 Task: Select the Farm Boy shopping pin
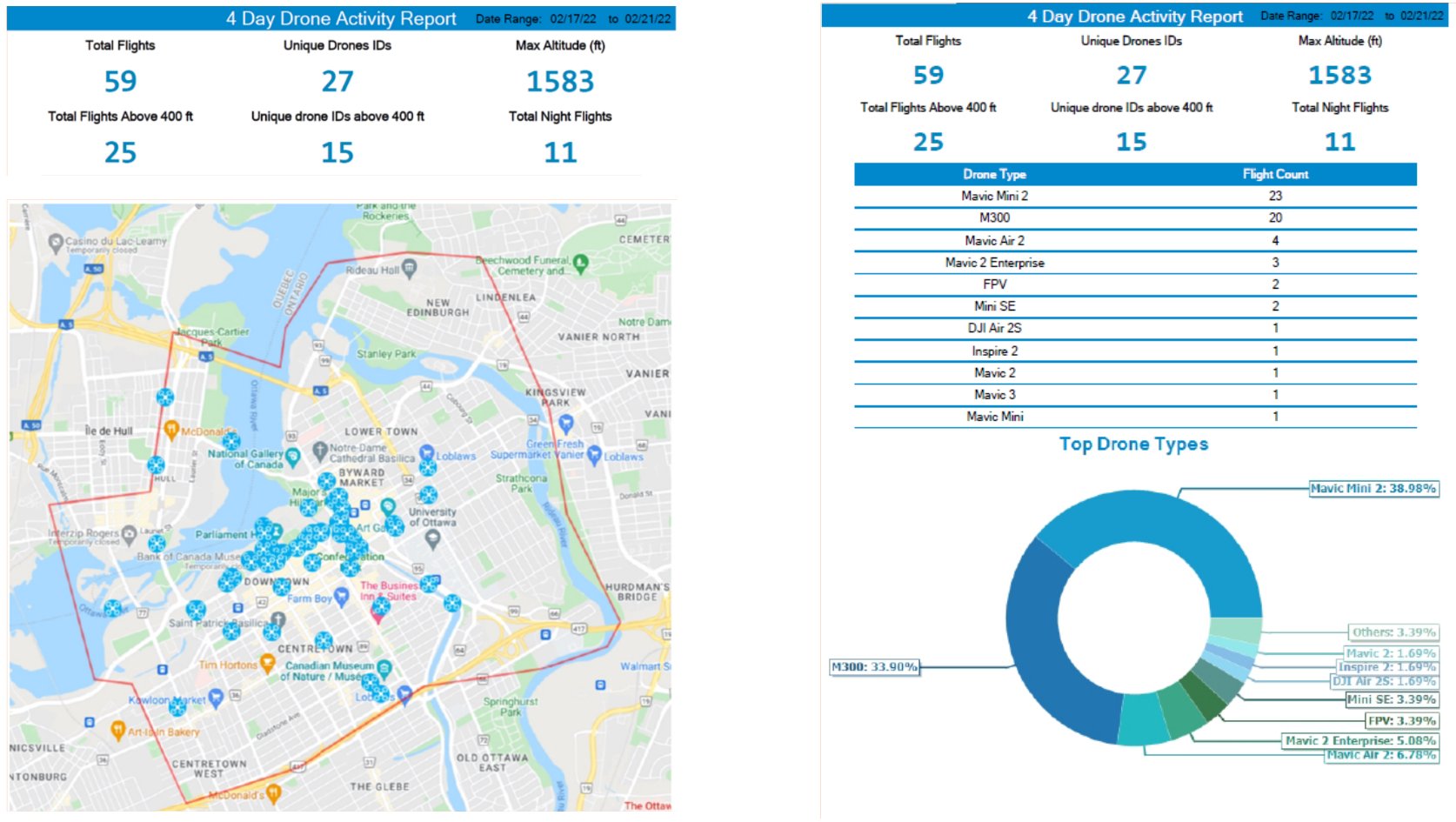click(x=342, y=597)
